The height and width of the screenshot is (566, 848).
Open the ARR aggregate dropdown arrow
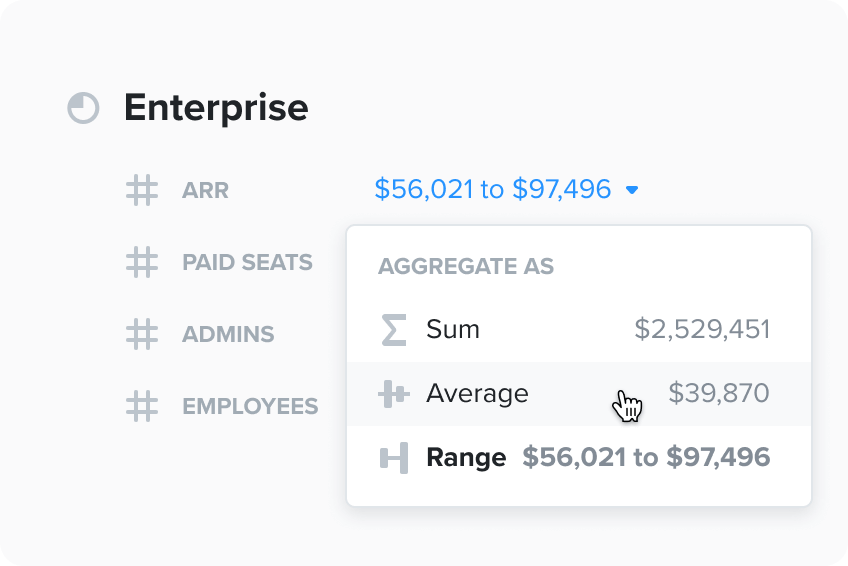click(x=632, y=190)
